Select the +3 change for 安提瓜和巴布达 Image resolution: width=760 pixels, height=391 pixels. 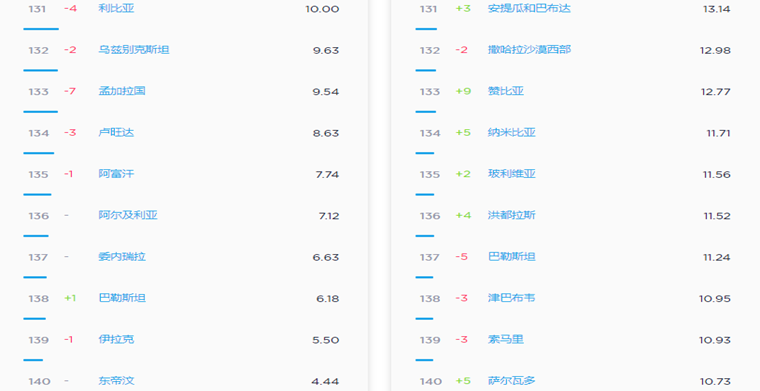pos(463,9)
